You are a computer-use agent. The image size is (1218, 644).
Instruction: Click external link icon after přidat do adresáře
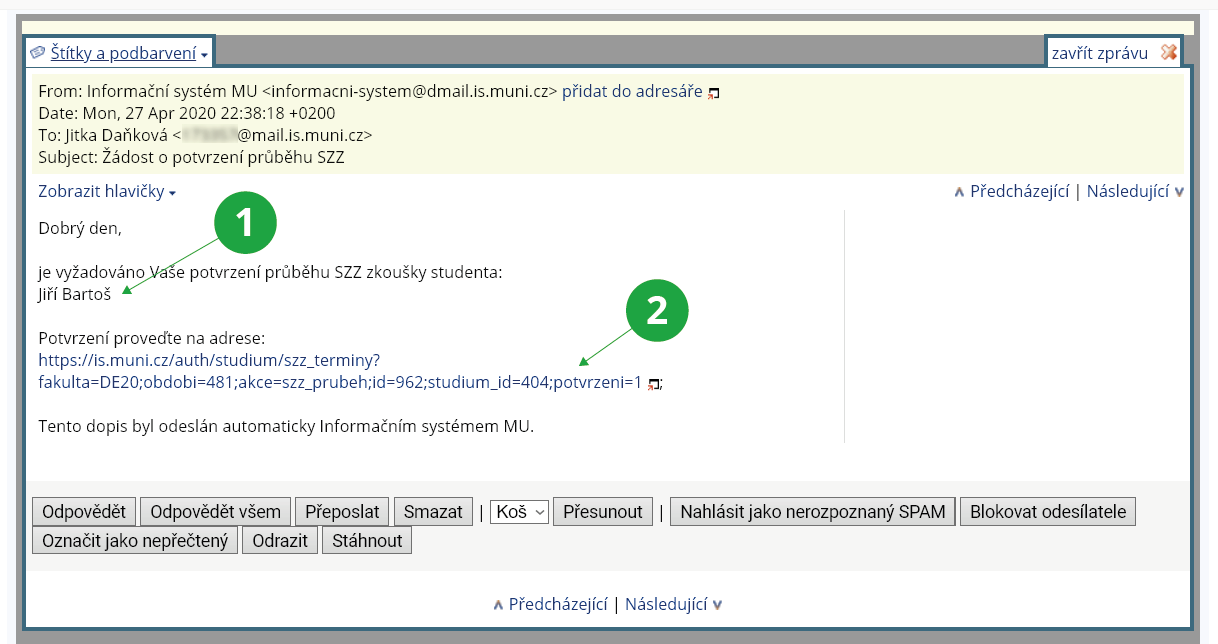point(713,93)
